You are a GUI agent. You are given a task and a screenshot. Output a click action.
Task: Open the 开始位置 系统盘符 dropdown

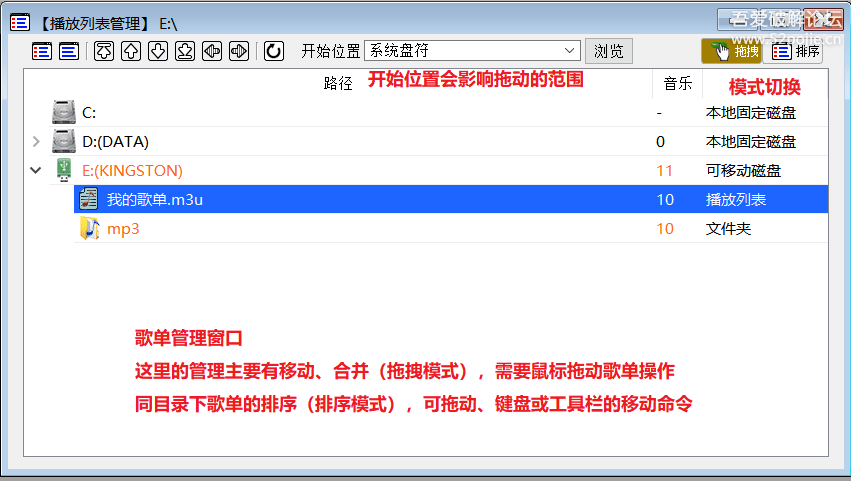point(472,50)
